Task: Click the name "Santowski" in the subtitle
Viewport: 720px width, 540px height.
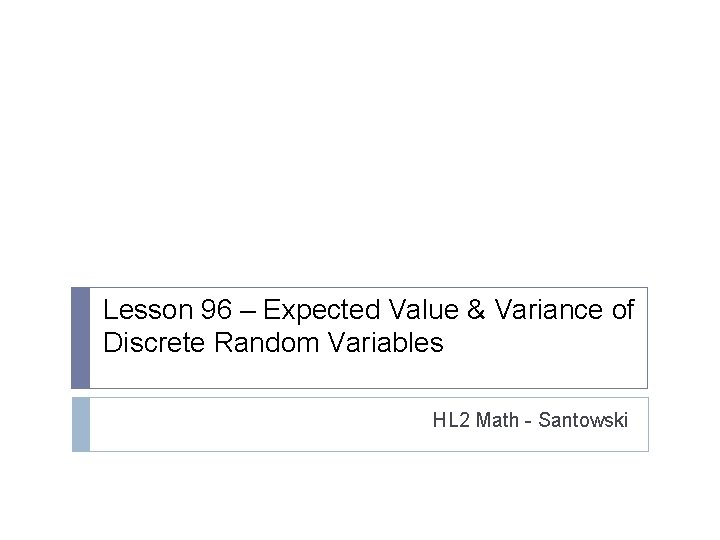Action: (x=583, y=420)
